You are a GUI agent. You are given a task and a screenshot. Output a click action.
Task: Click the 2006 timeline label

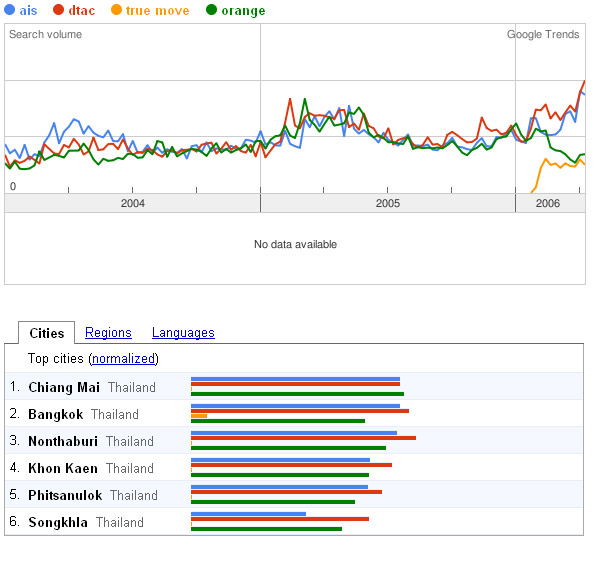(548, 203)
